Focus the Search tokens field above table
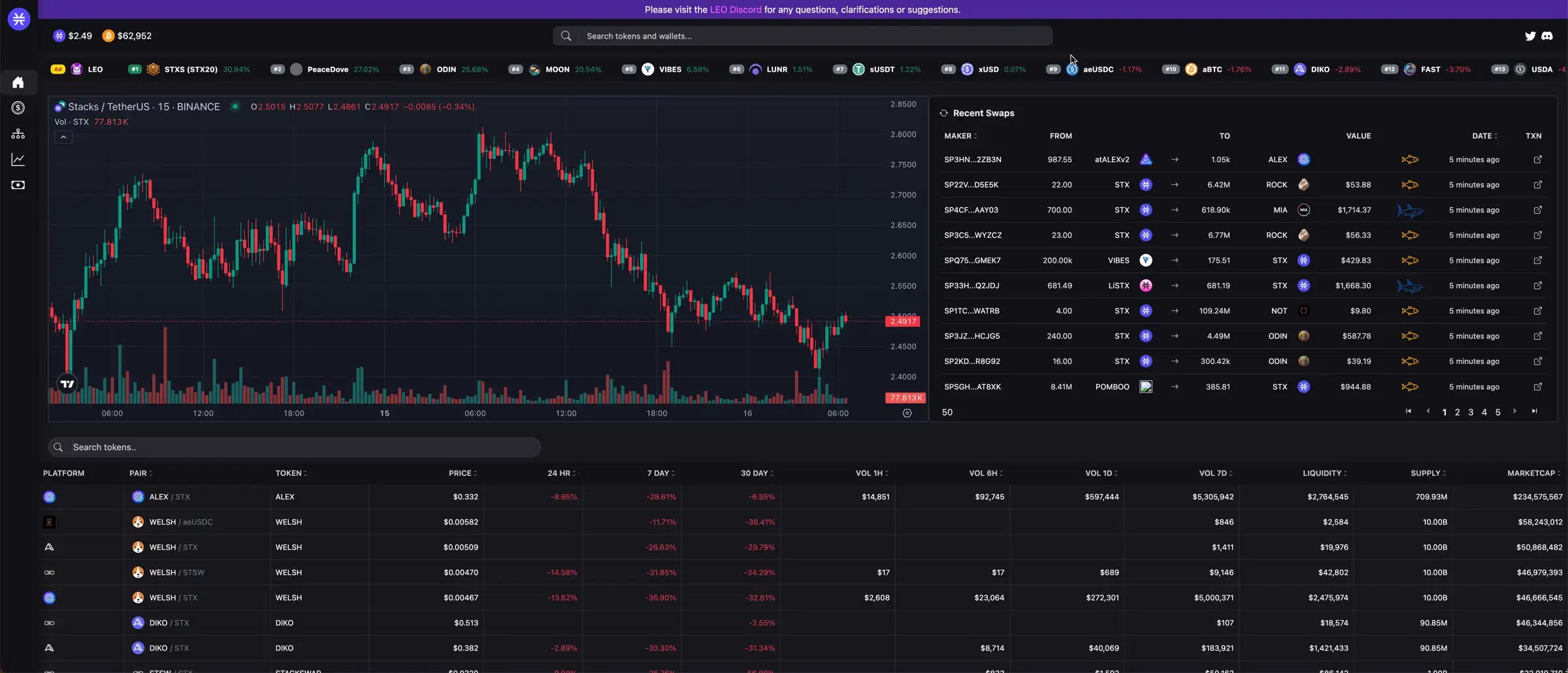This screenshot has height=673, width=1568. click(x=295, y=448)
